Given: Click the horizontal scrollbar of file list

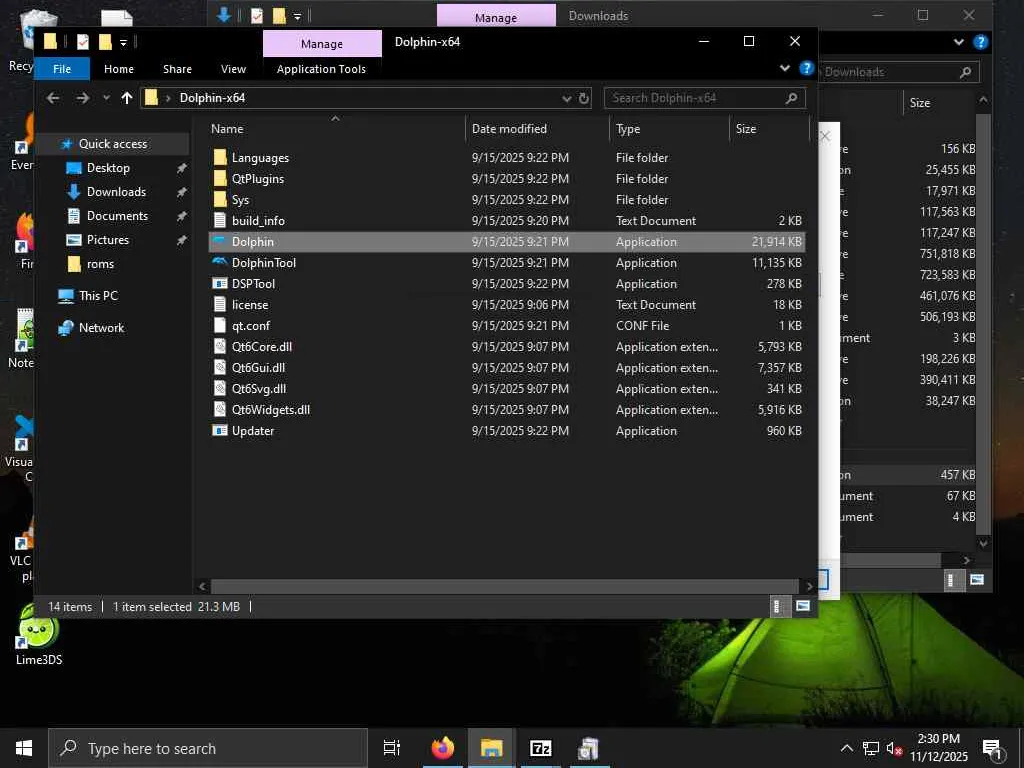Looking at the screenshot, I should click(504, 586).
